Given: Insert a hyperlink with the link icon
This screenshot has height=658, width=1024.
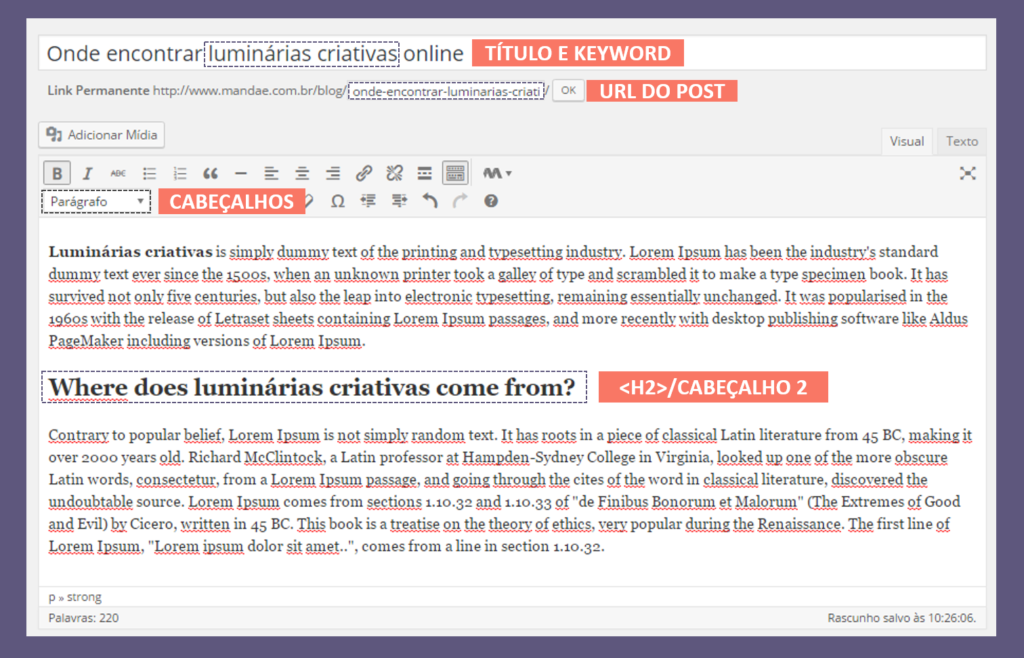Looking at the screenshot, I should coord(363,172).
